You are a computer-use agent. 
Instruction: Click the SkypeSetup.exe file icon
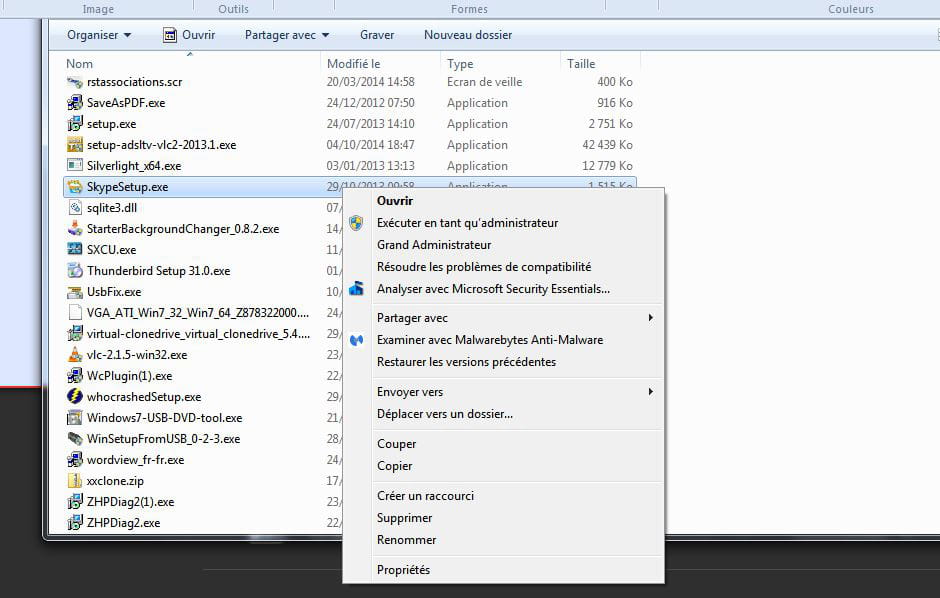[75, 187]
